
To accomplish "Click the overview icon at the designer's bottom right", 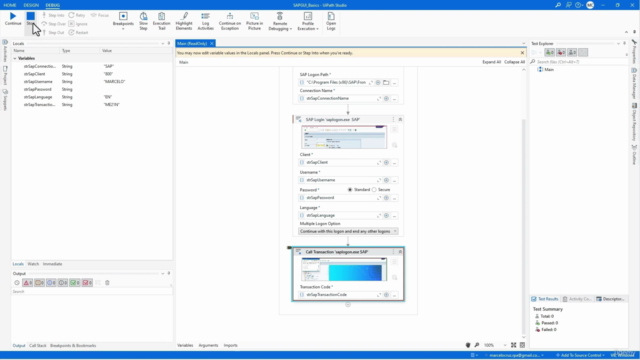I will pyautogui.click(x=522, y=345).
